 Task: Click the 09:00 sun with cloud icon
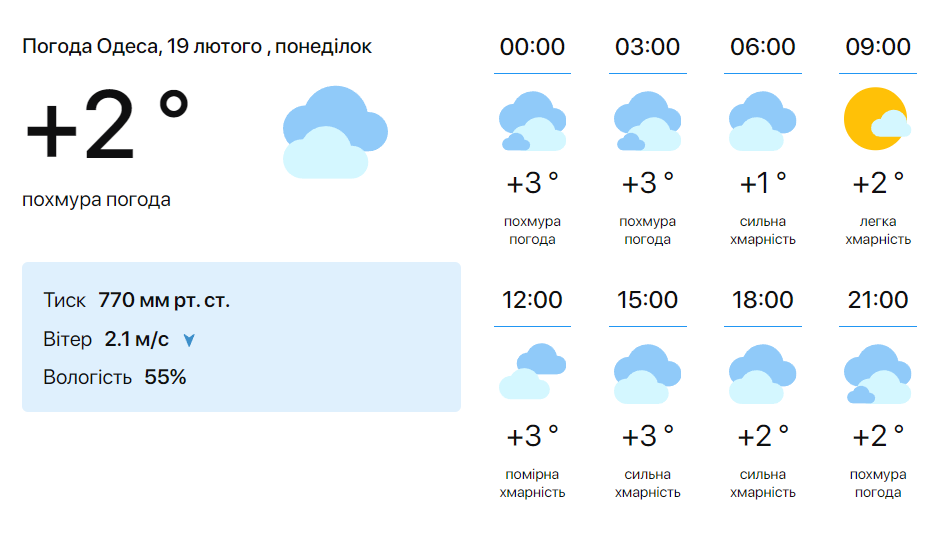point(877,119)
